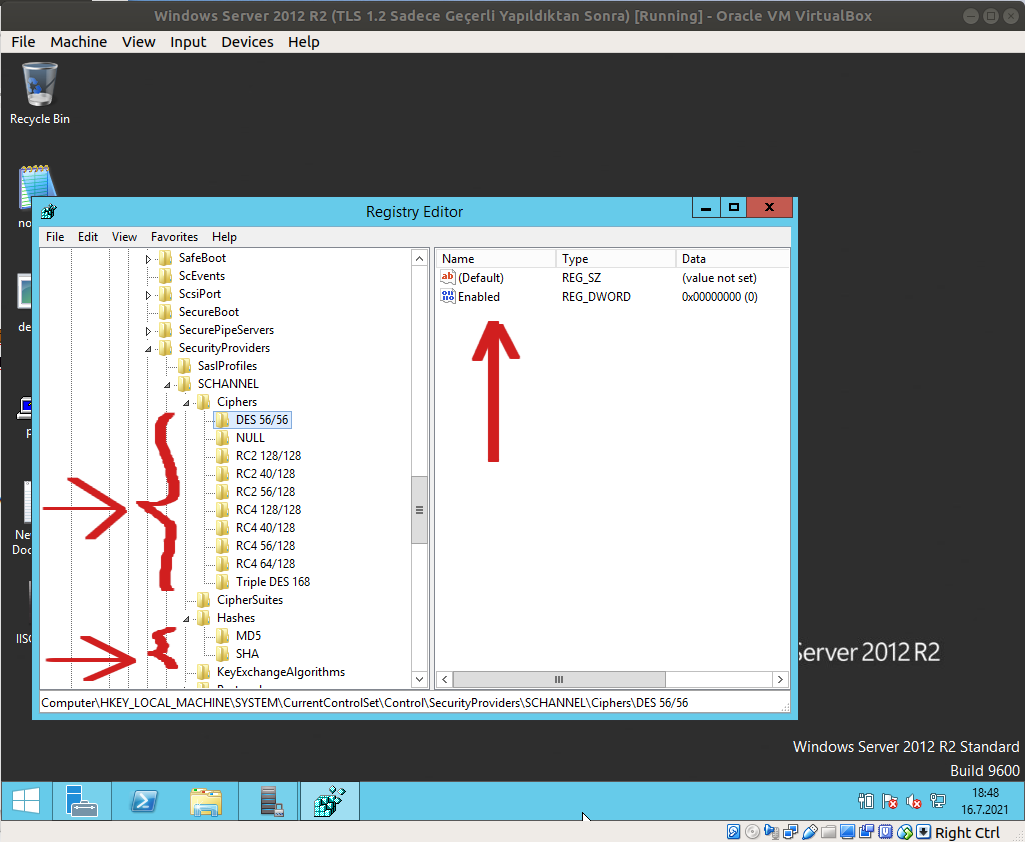Click the VirtualBox USB devices indicator
Viewport: 1025px width, 842px height.
[809, 832]
